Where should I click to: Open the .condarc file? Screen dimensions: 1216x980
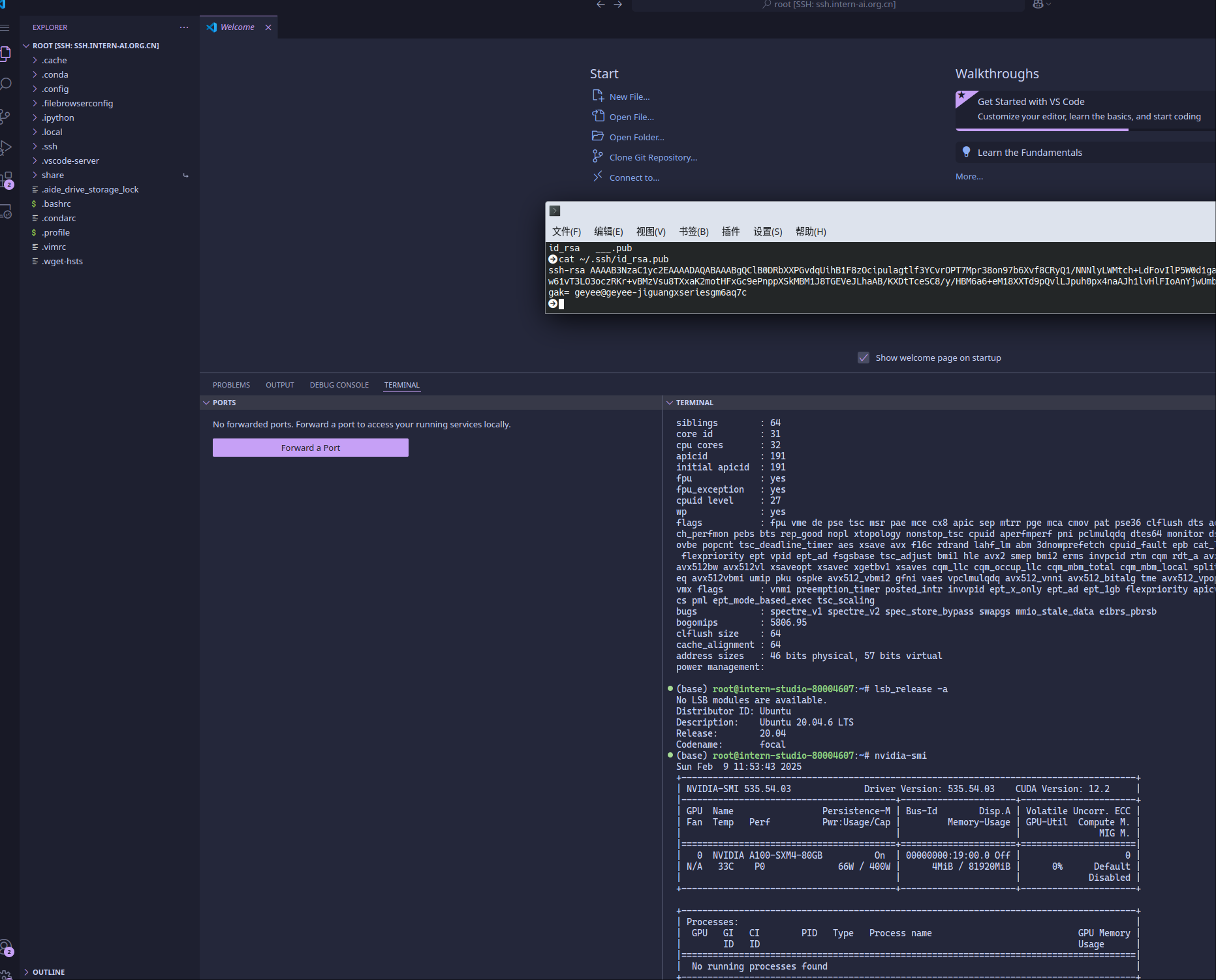59,218
